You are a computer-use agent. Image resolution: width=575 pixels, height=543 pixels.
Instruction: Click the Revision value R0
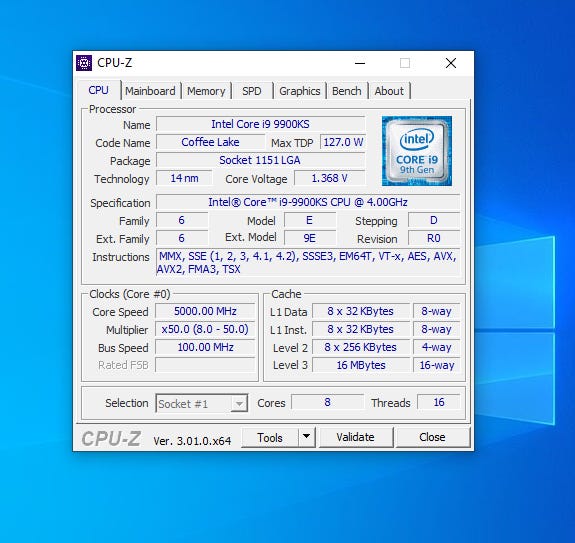(434, 238)
